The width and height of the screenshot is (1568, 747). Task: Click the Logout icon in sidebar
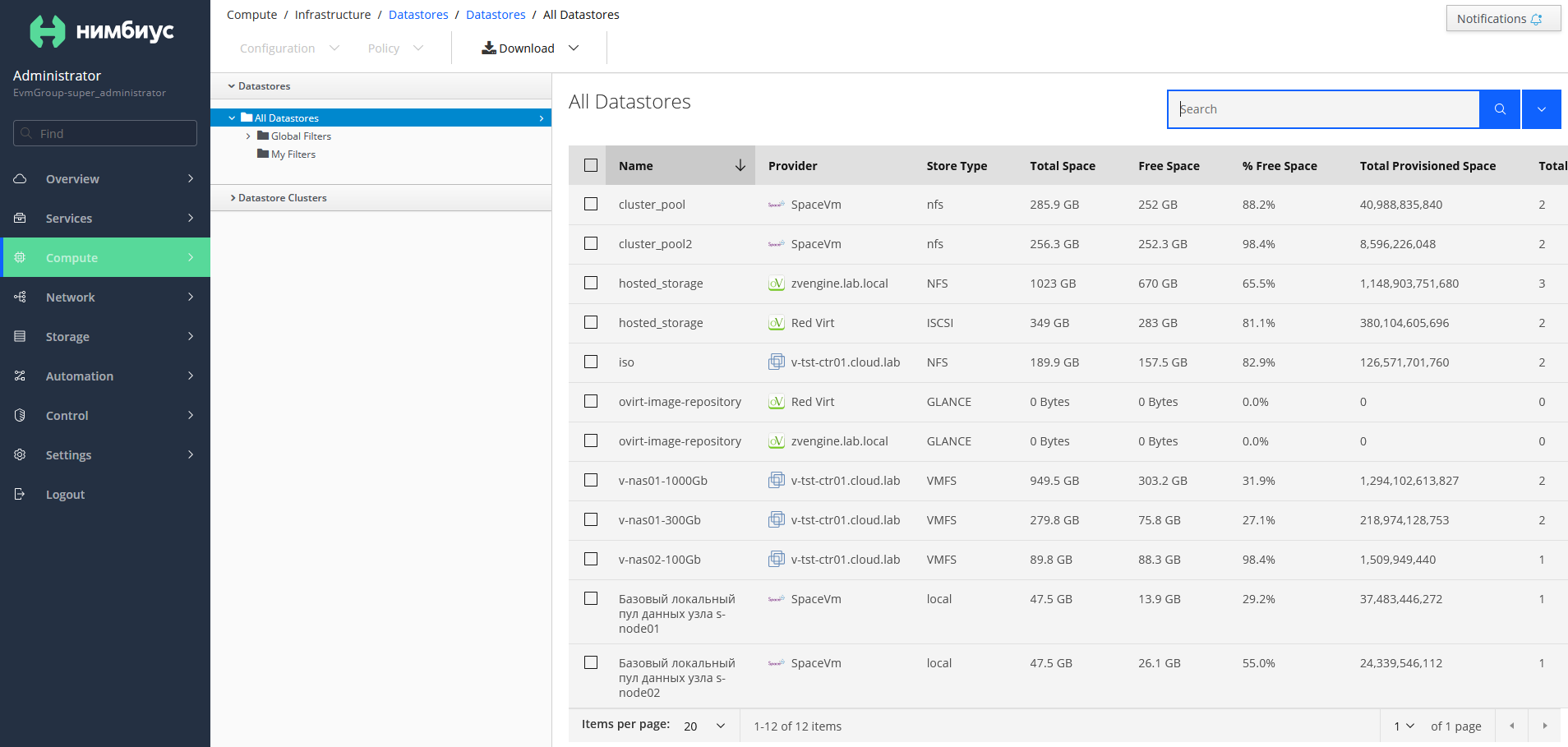coord(21,494)
